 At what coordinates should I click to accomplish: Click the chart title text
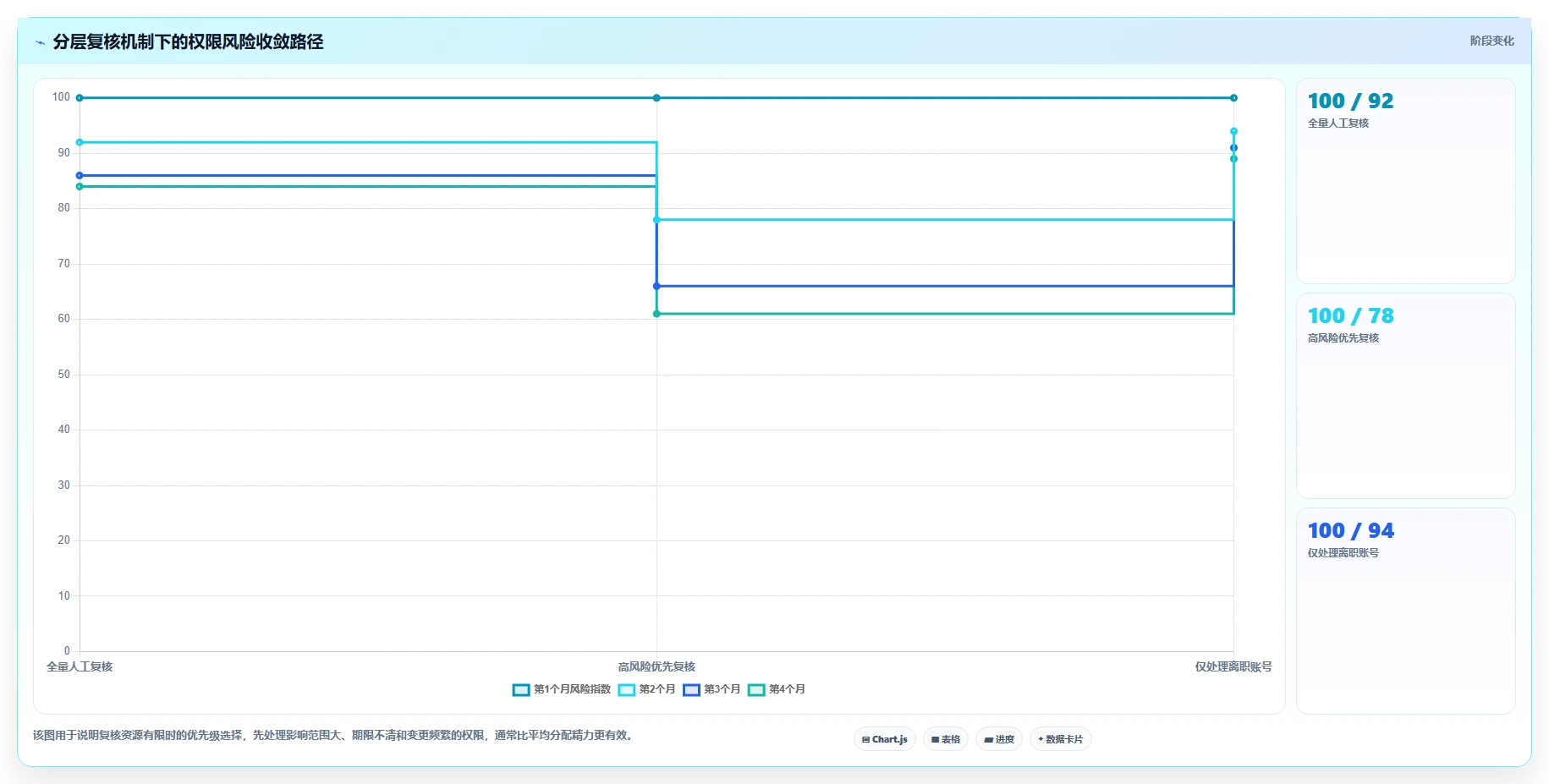[x=188, y=41]
